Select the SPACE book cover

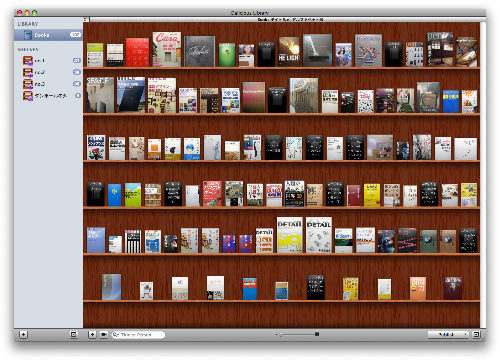click(x=100, y=95)
